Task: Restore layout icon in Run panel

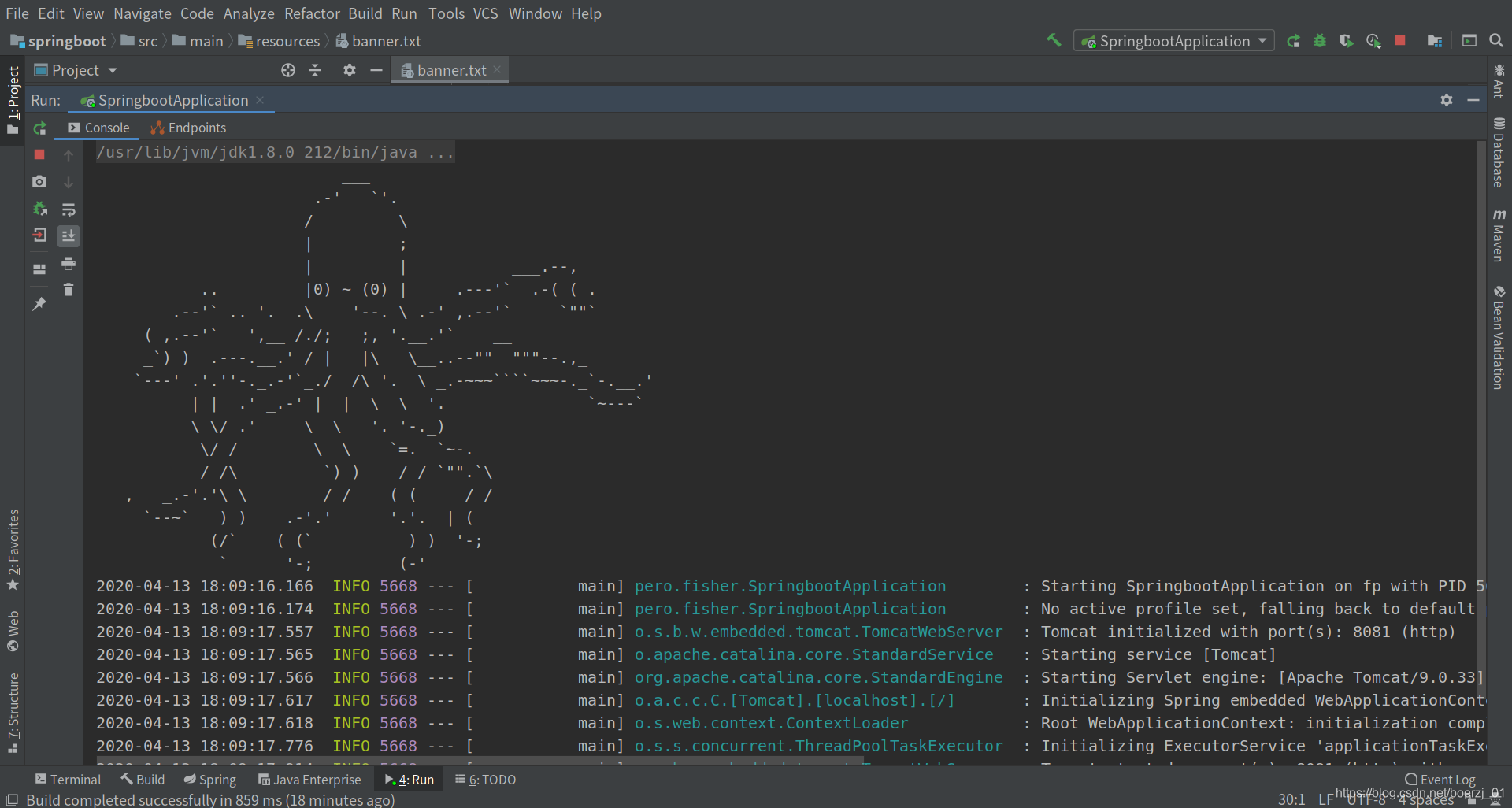Action: click(x=39, y=269)
